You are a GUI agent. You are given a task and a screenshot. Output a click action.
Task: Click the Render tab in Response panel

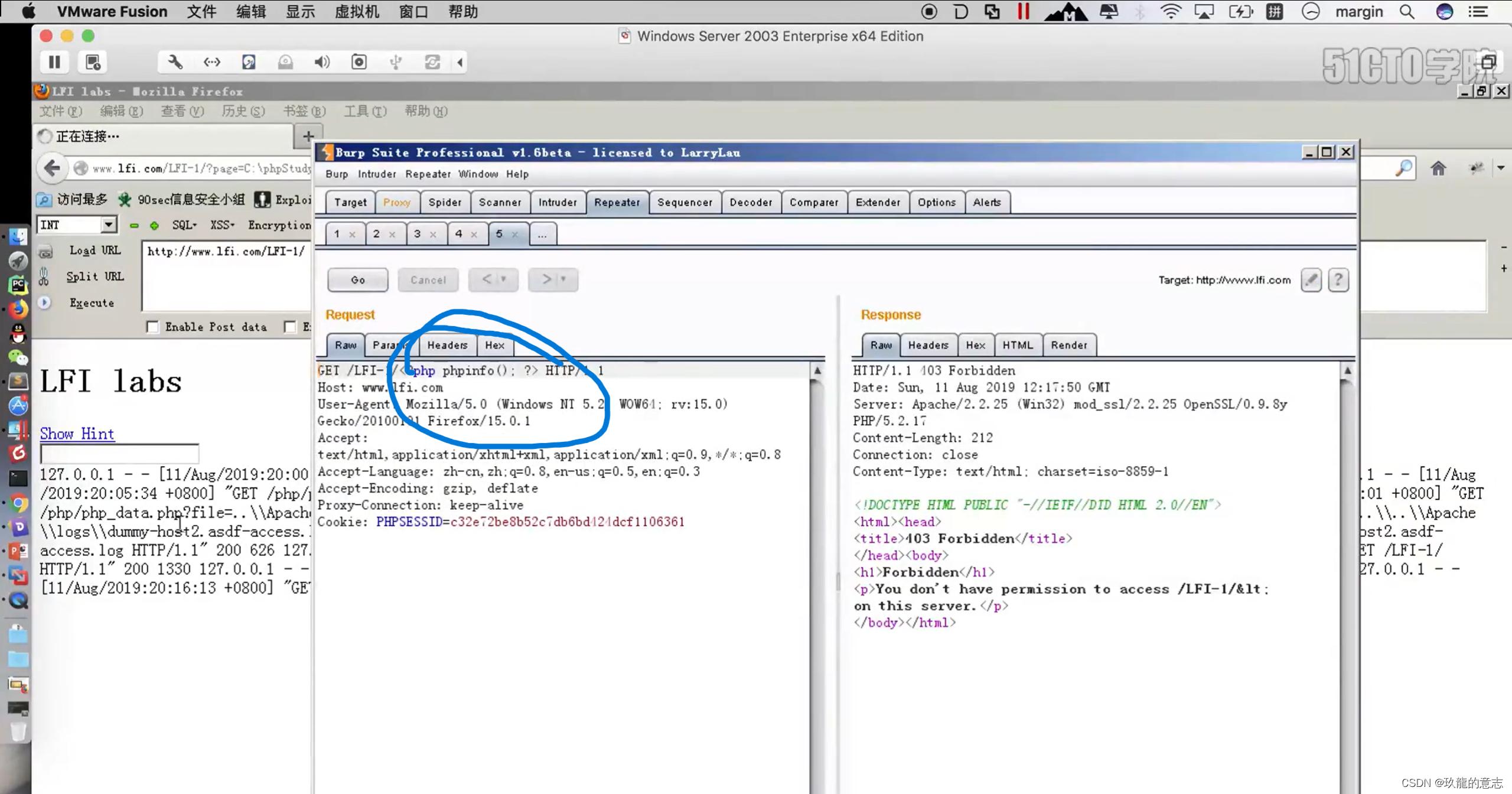(1069, 345)
